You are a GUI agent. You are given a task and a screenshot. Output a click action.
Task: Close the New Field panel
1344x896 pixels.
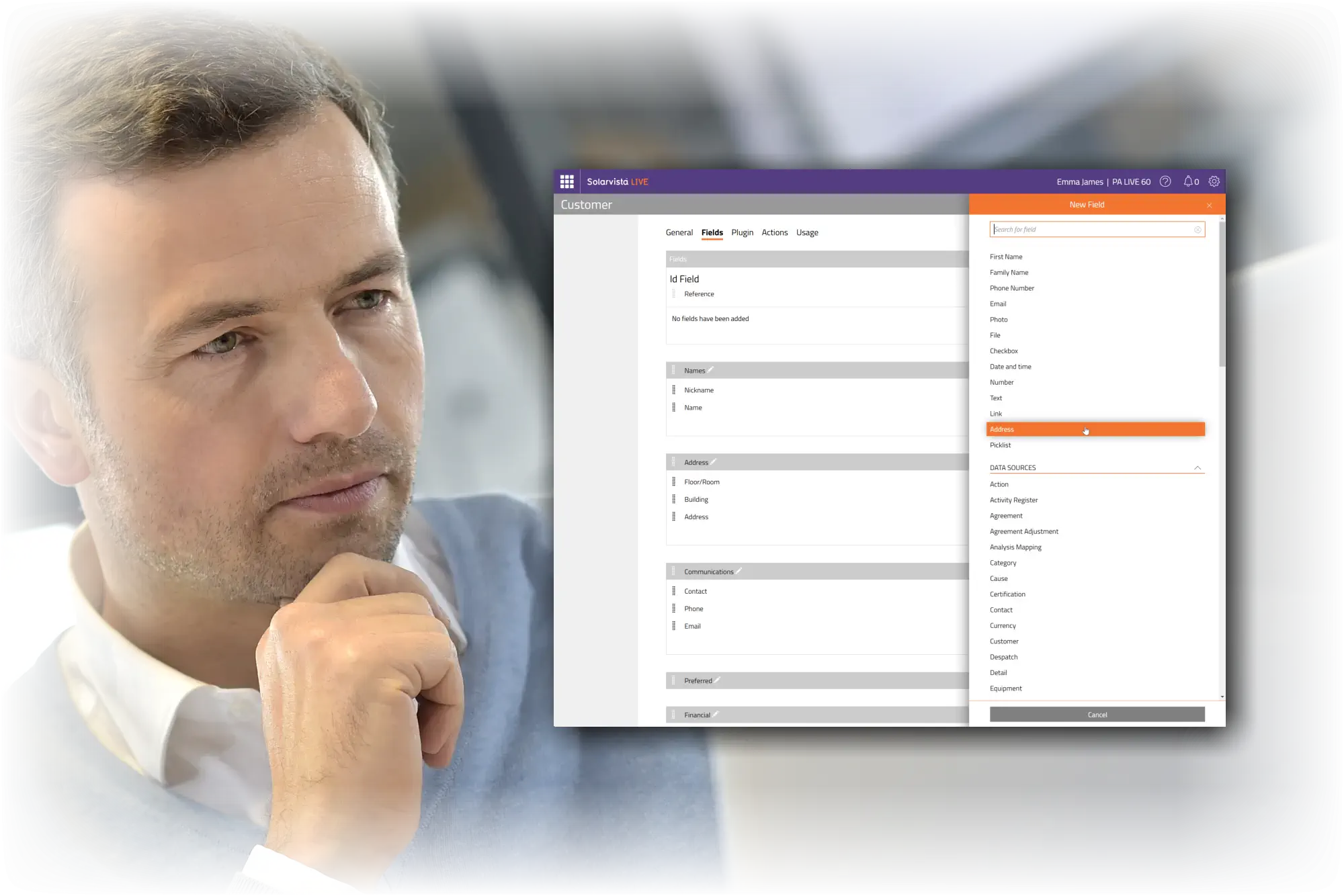[1209, 206]
